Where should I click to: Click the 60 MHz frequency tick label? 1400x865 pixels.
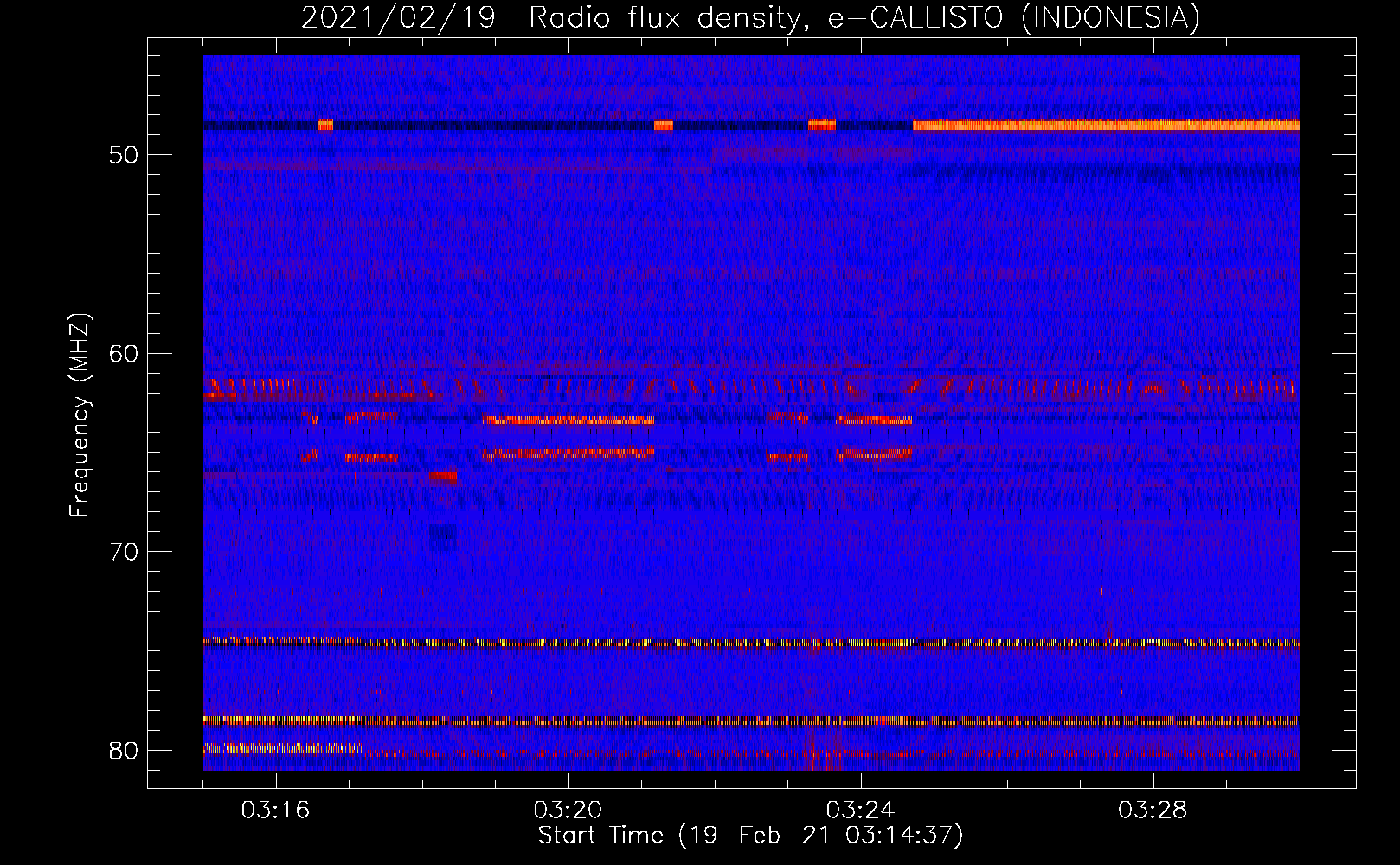pos(124,354)
